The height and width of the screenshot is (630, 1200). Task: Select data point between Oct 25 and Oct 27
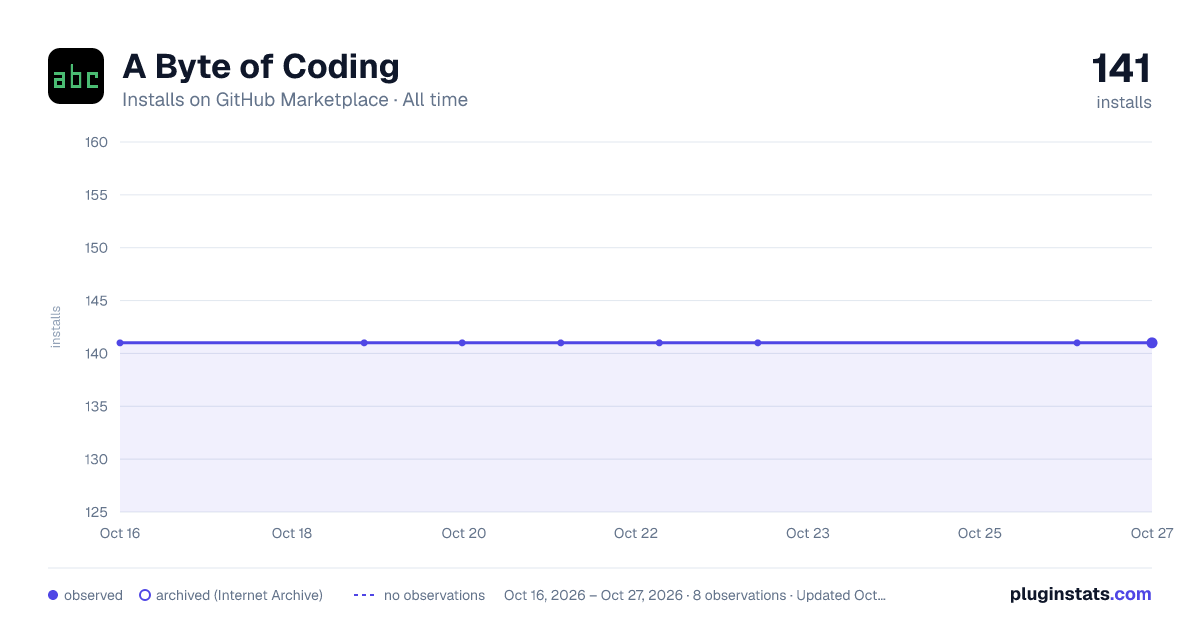tap(1077, 343)
